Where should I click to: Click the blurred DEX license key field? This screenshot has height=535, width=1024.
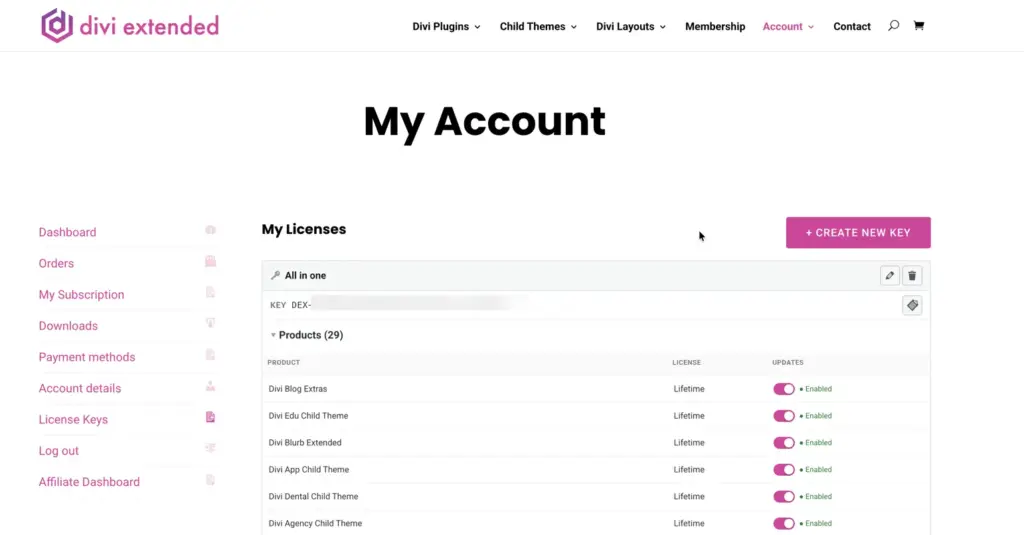(418, 305)
